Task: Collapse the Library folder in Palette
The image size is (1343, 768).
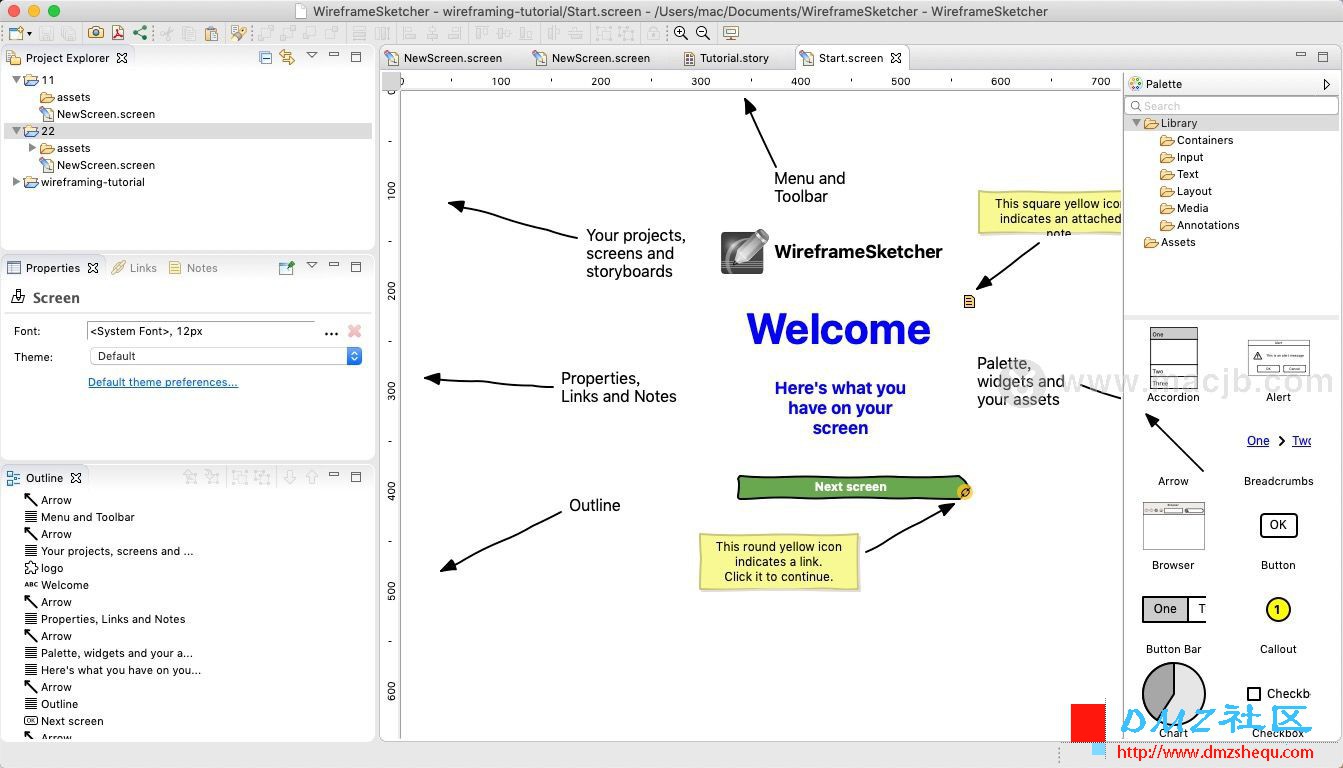Action: point(1136,123)
